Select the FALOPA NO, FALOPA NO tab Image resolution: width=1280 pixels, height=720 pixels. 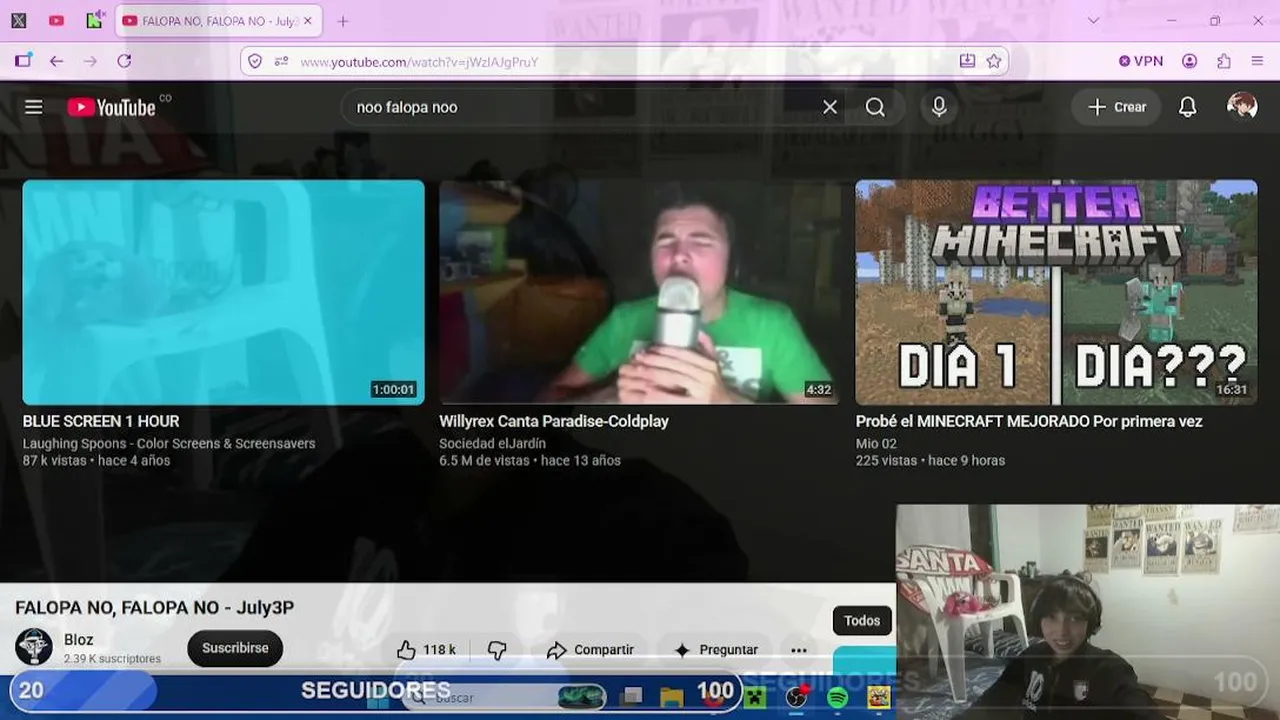[219, 21]
